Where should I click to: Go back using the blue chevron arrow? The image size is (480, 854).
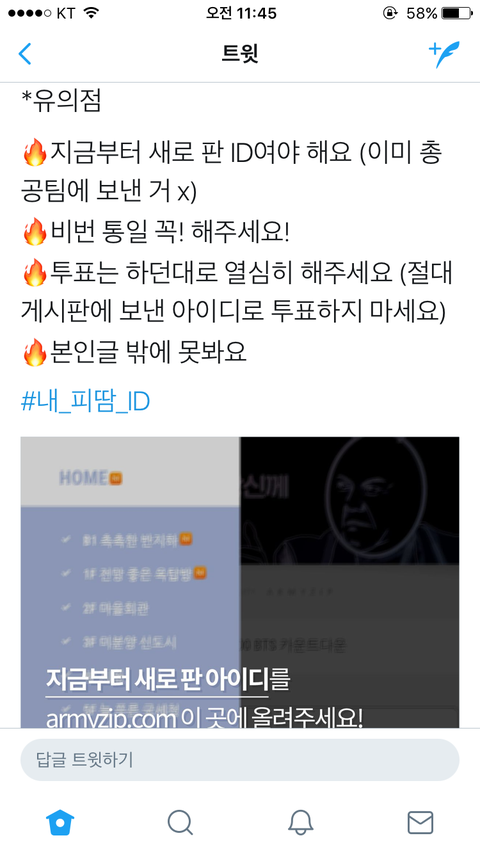(x=25, y=54)
